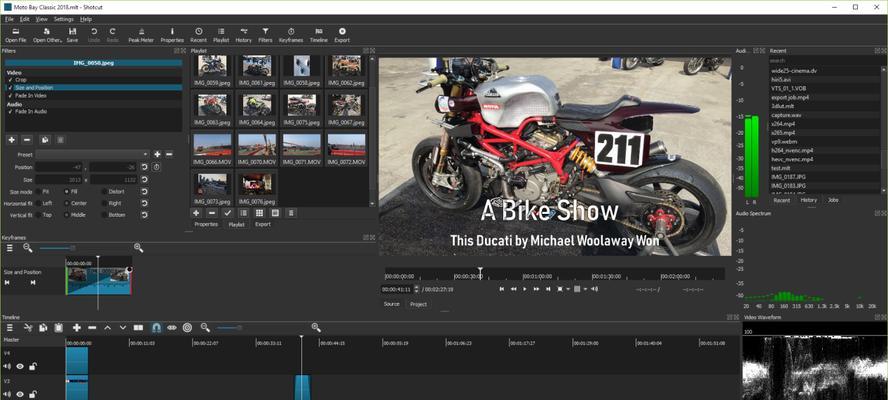This screenshot has height=400, width=888.
Task: Select Fit size mode radio button
Action: (x=42, y=192)
